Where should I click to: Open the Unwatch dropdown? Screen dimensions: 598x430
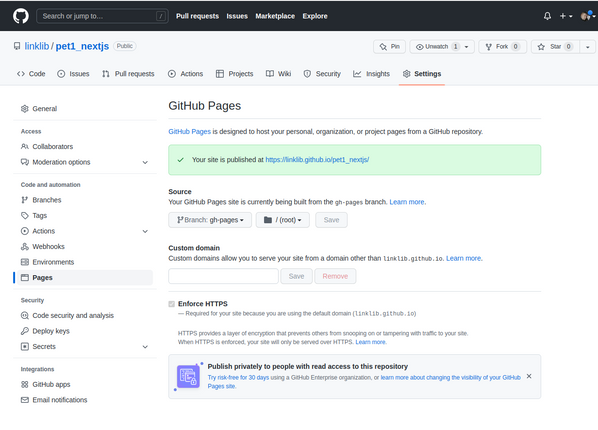pos(442,47)
